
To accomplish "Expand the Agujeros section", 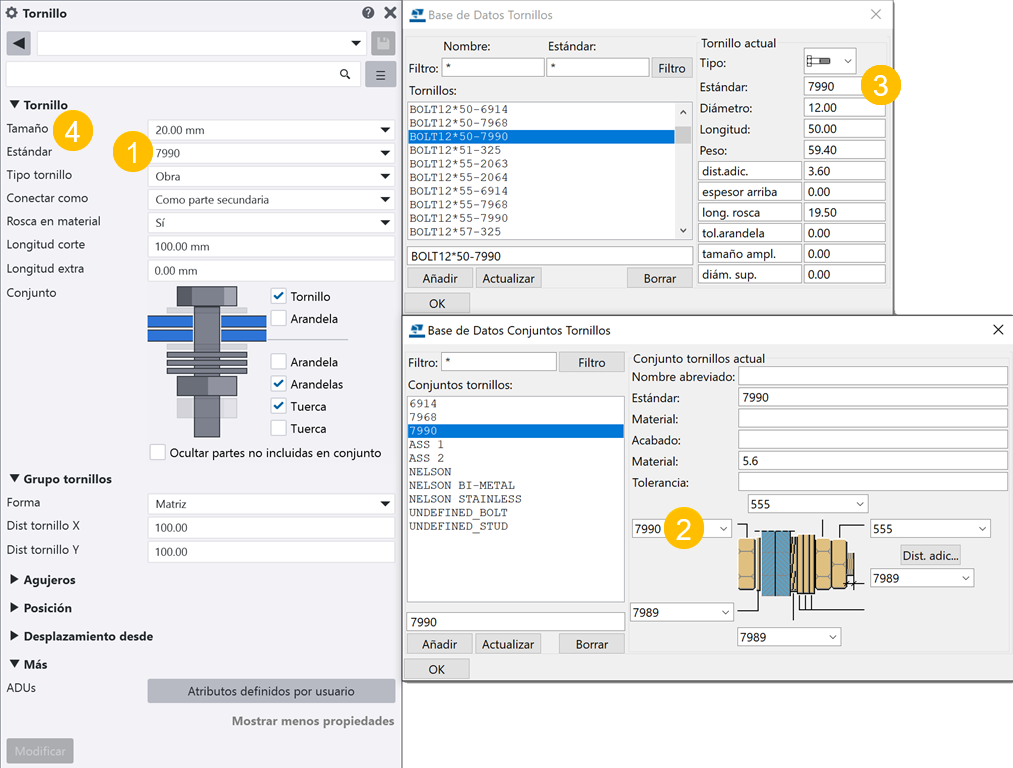I will pyautogui.click(x=49, y=580).
